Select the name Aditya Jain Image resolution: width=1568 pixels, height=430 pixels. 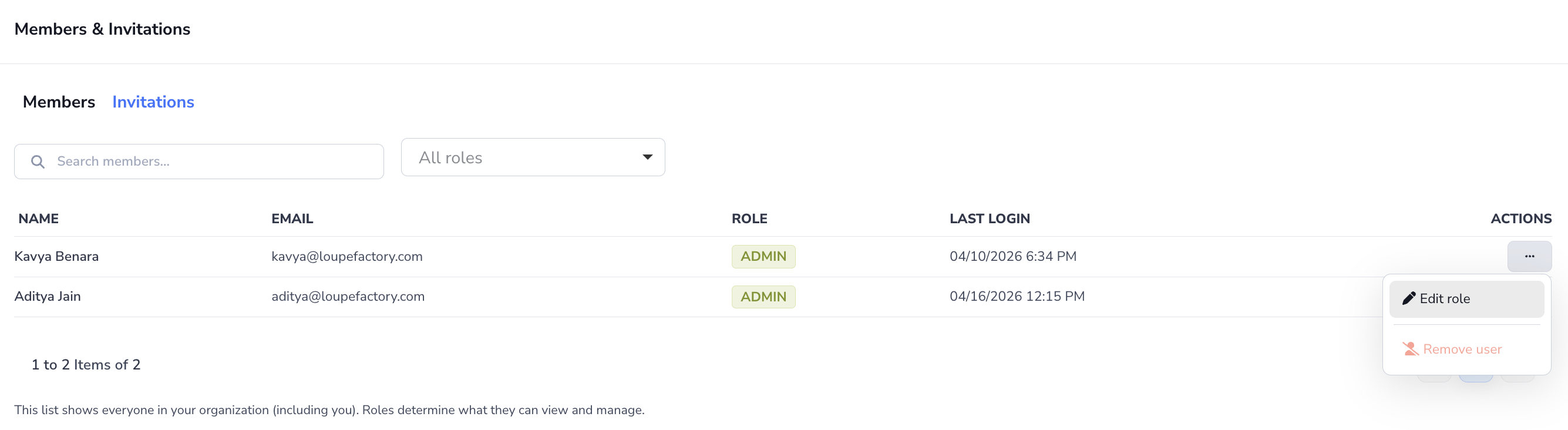coord(48,297)
